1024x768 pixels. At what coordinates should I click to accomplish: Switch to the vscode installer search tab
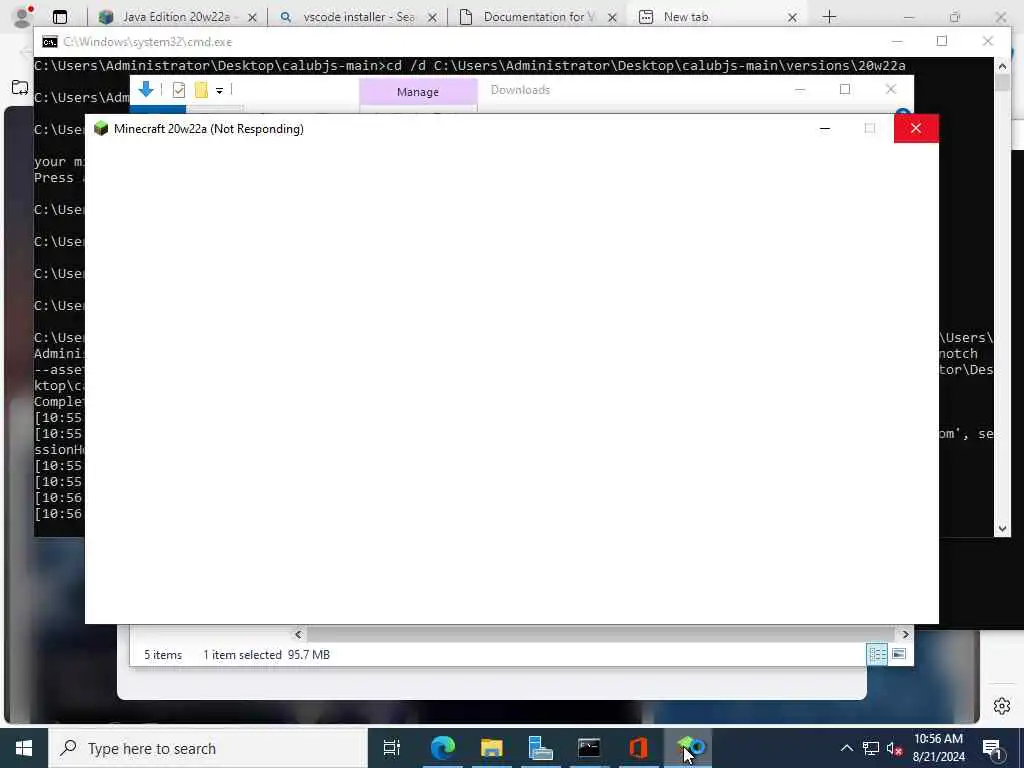pyautogui.click(x=358, y=17)
